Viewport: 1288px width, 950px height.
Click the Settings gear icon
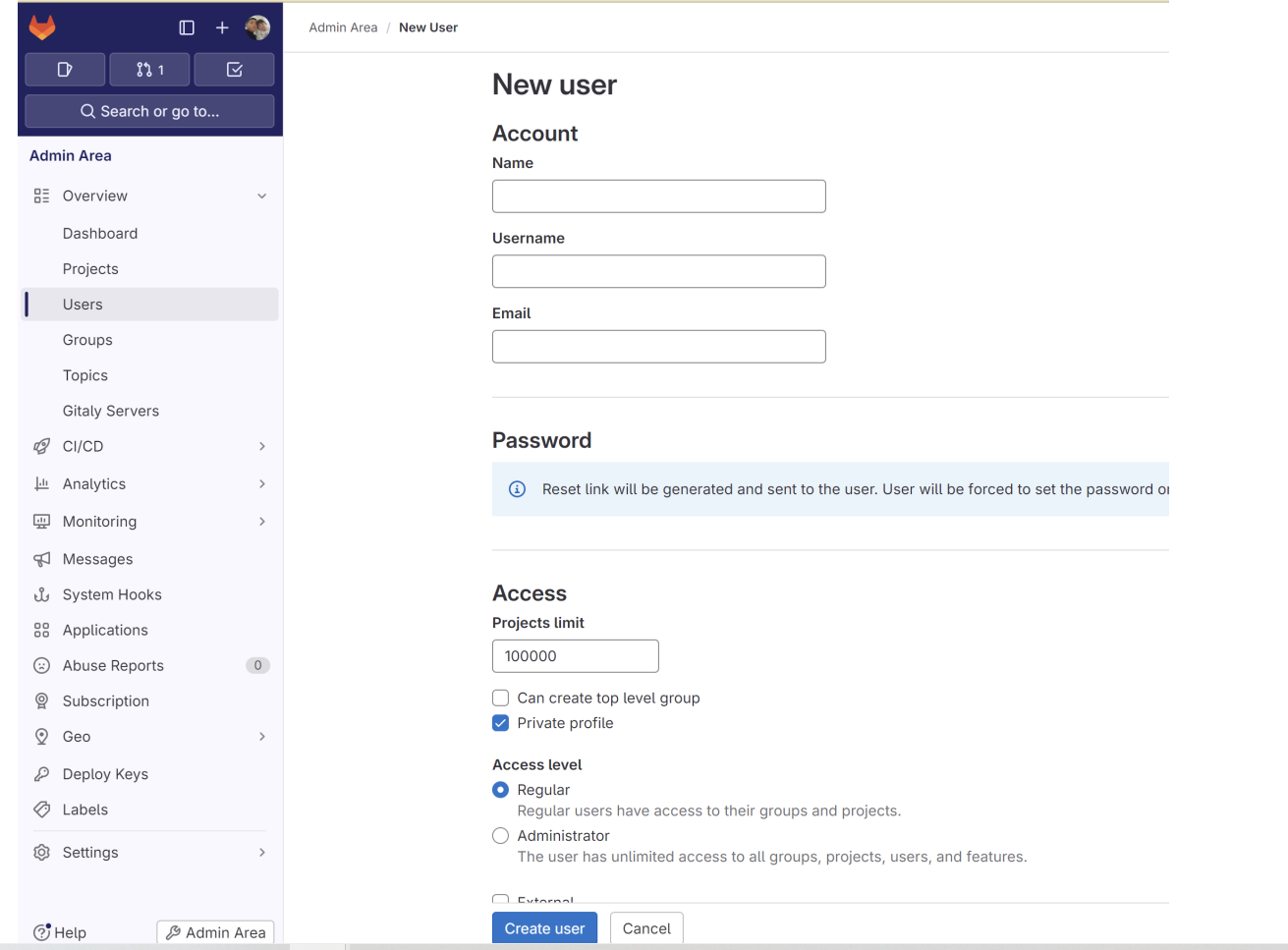pyautogui.click(x=41, y=852)
